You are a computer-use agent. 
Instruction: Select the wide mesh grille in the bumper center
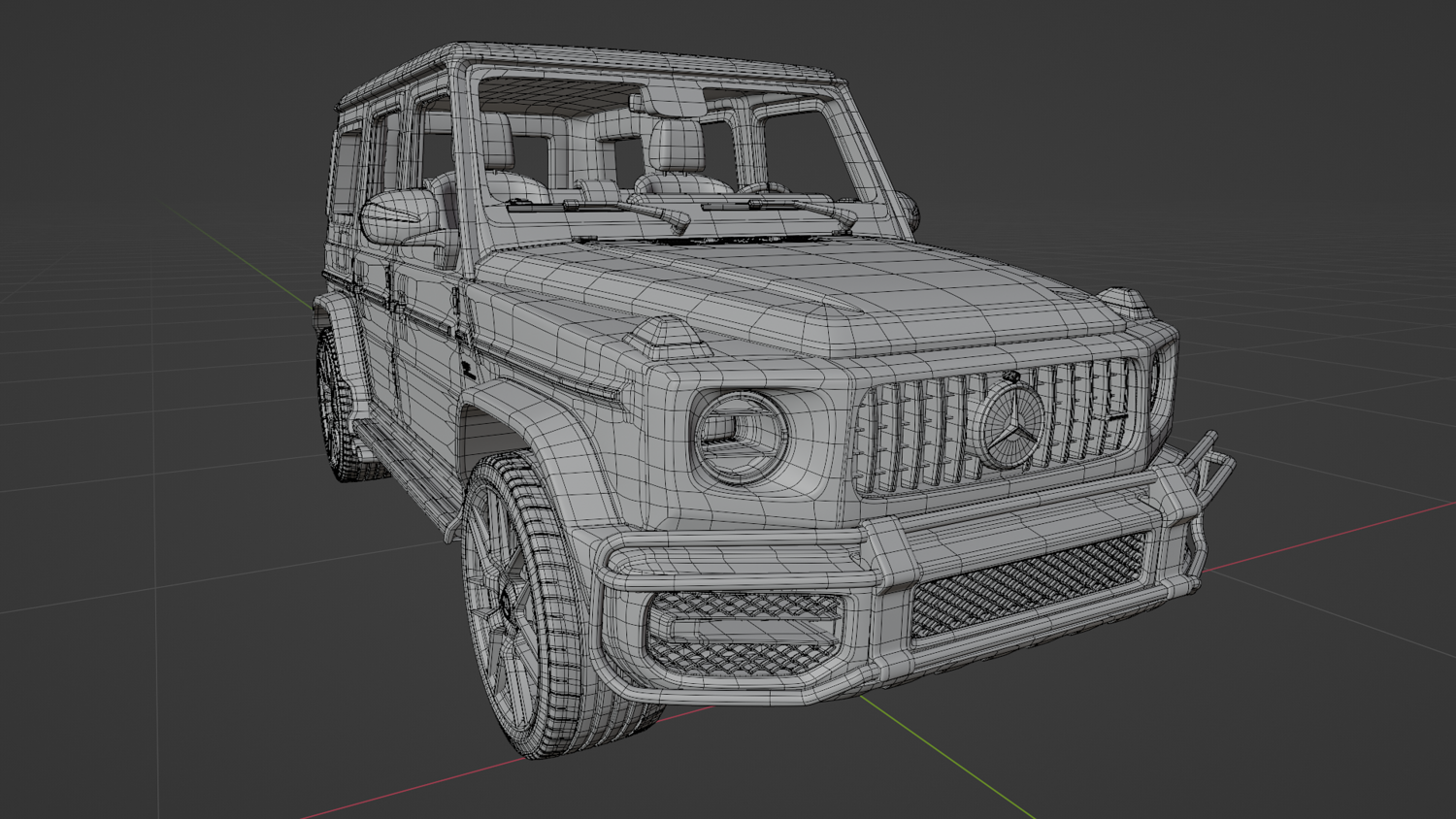[1029, 586]
